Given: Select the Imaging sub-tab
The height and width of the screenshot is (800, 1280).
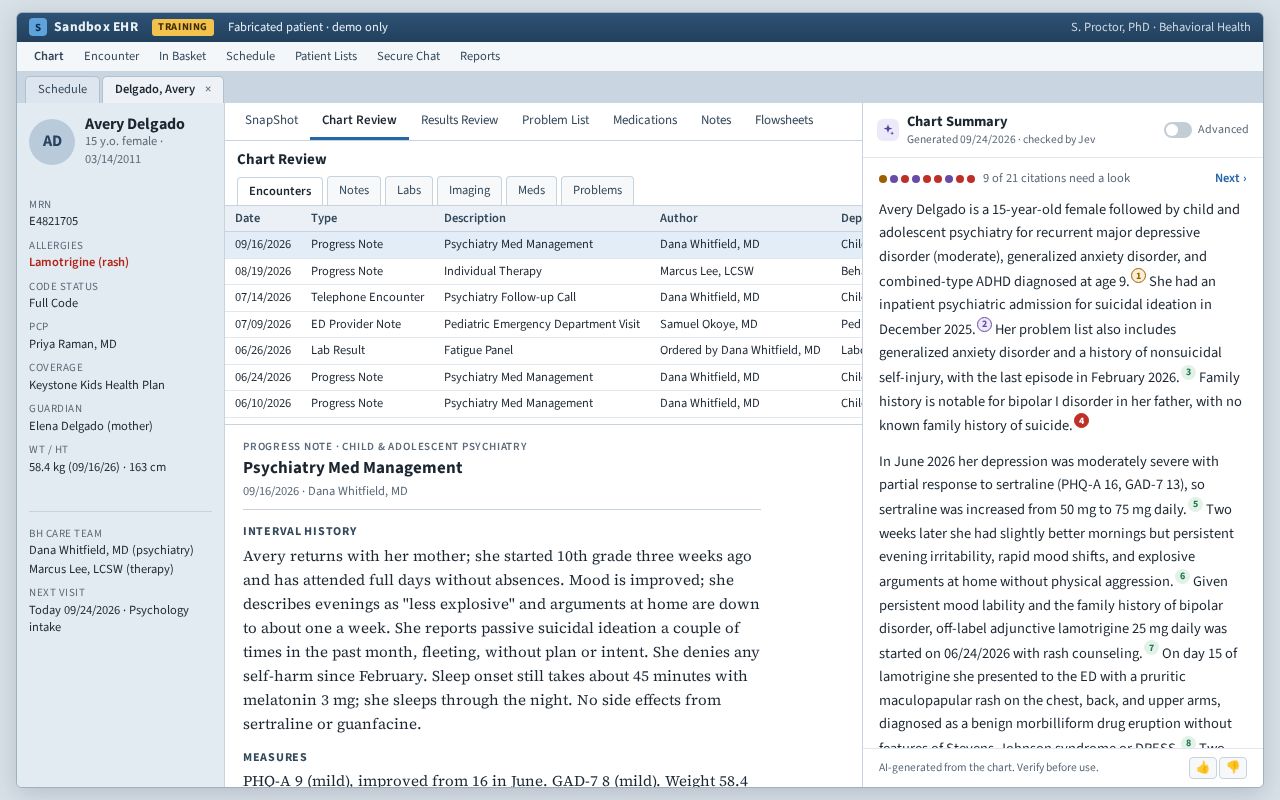Looking at the screenshot, I should 469,190.
